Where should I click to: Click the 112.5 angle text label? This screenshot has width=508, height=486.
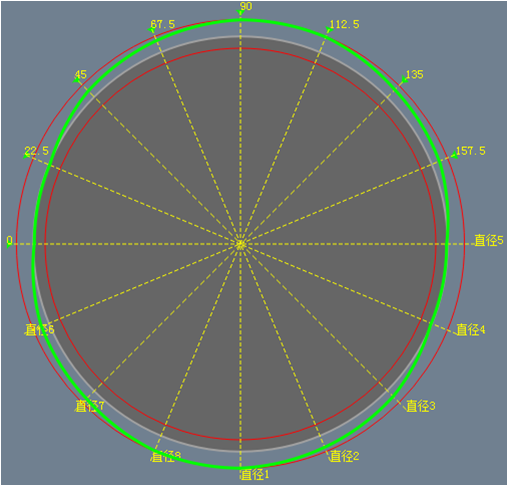click(x=344, y=24)
